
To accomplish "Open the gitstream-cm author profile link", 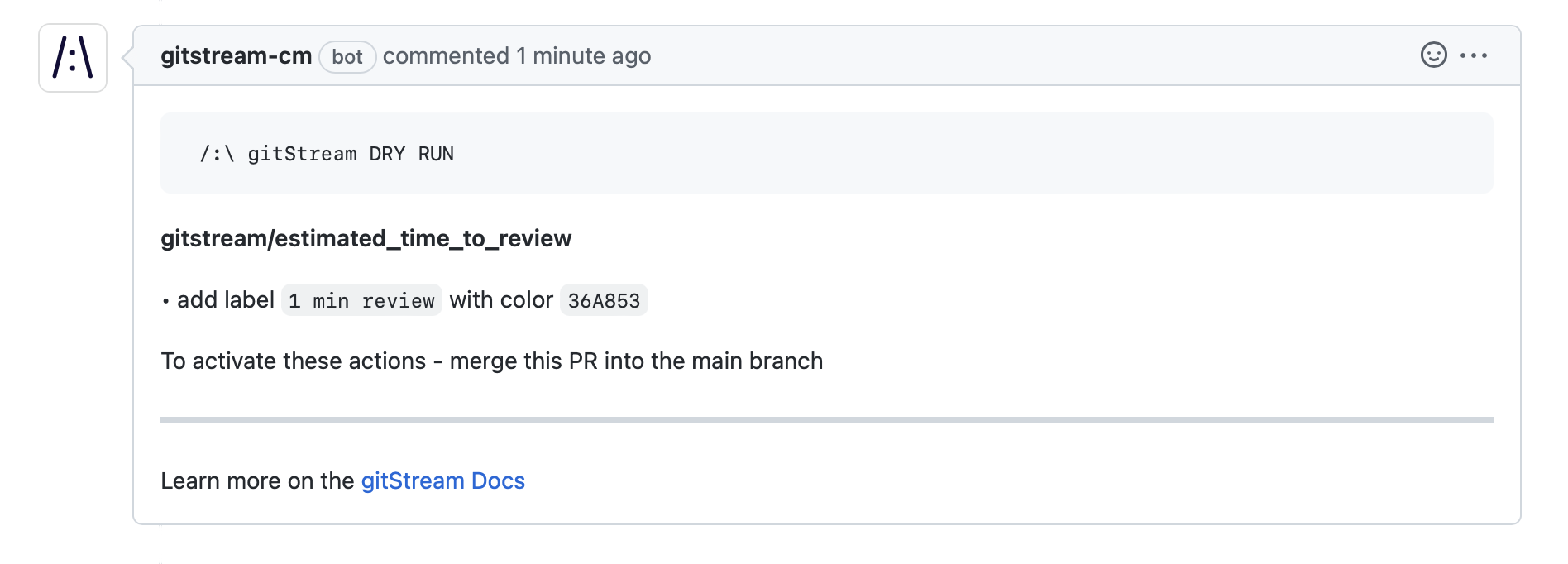I will [x=236, y=55].
